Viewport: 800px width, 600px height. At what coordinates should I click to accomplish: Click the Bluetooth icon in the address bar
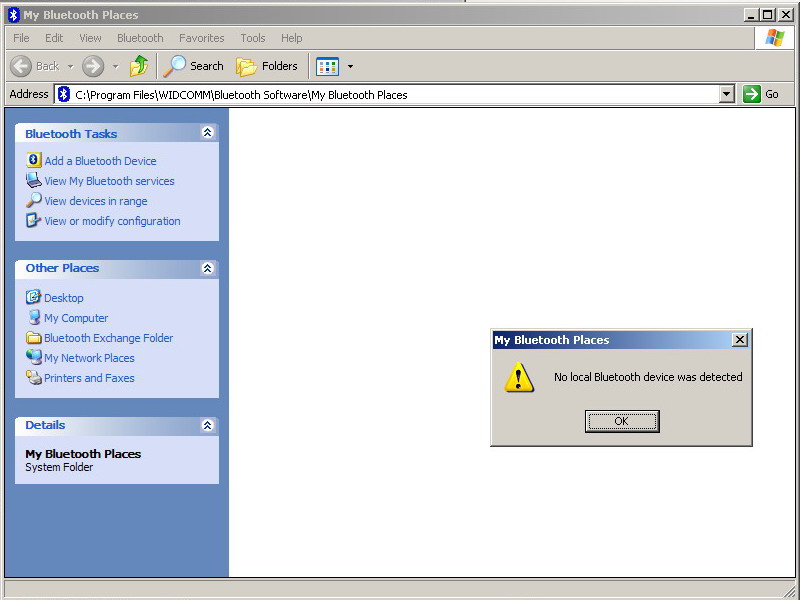click(64, 94)
